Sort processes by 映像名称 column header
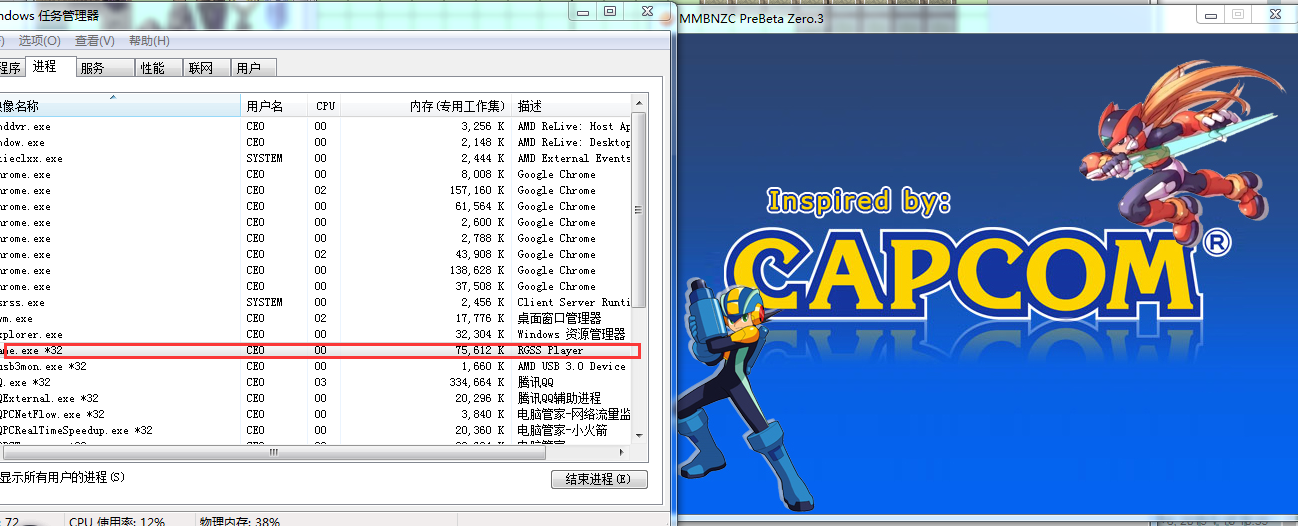This screenshot has height=526, width=1298. point(120,106)
